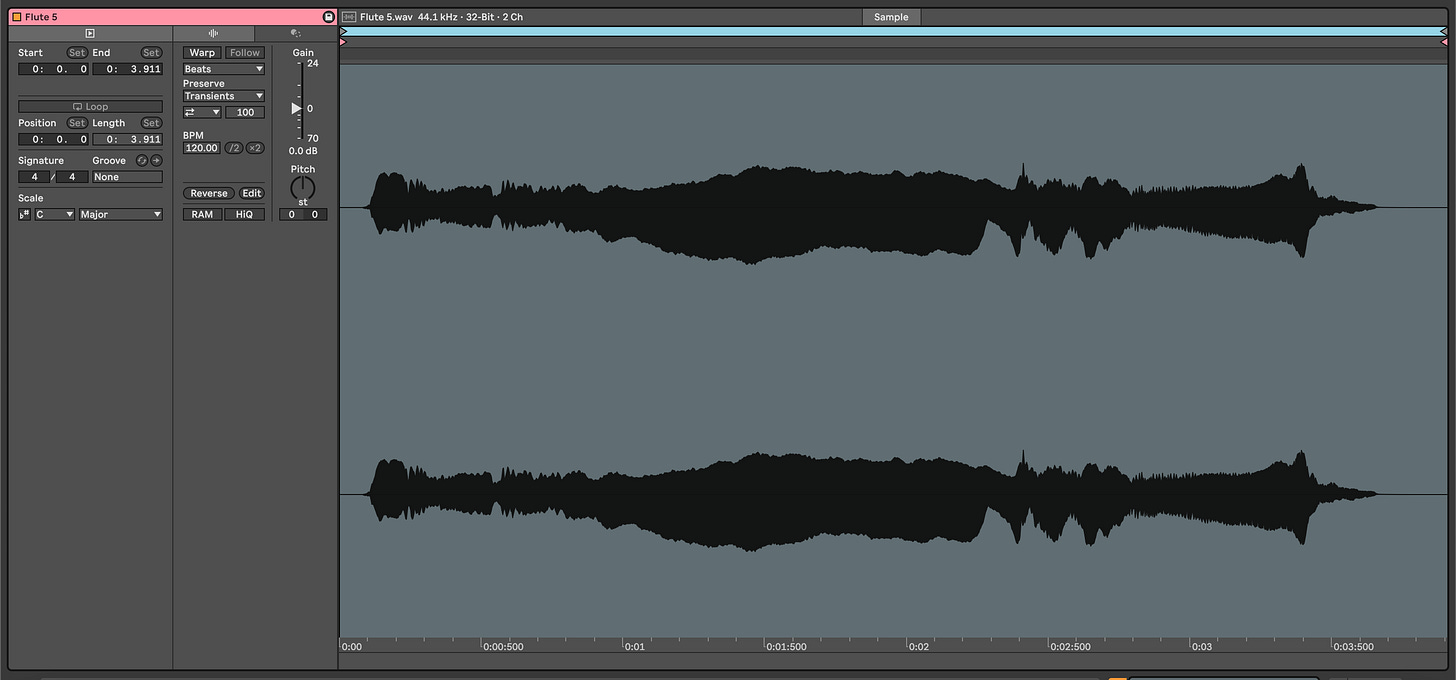Click the waveform icon beside Flute 5.wav
The image size is (1456, 680).
pyautogui.click(x=349, y=17)
